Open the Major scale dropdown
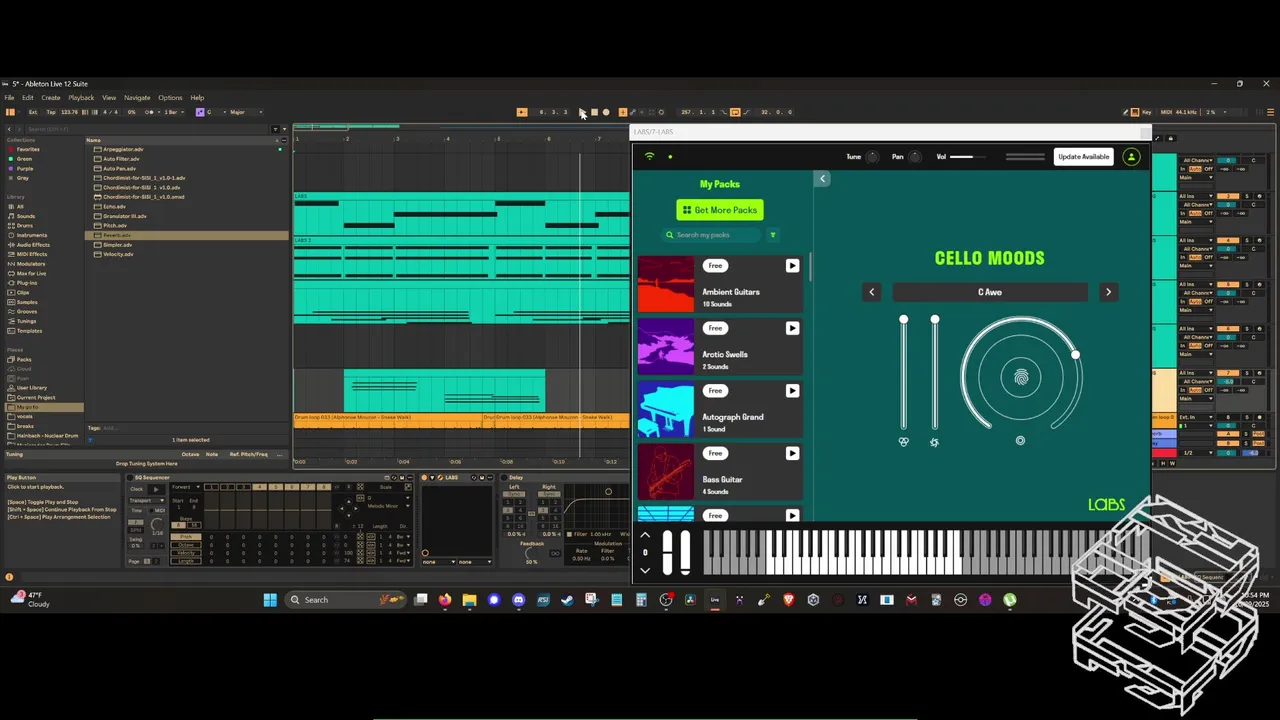 [246, 112]
